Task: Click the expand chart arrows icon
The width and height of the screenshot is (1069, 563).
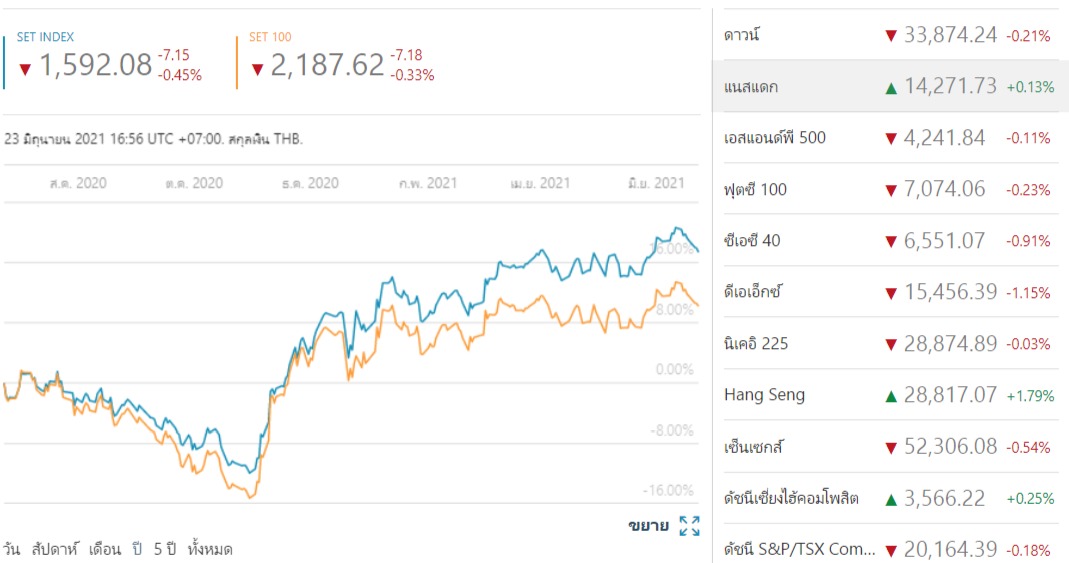Action: click(x=689, y=526)
